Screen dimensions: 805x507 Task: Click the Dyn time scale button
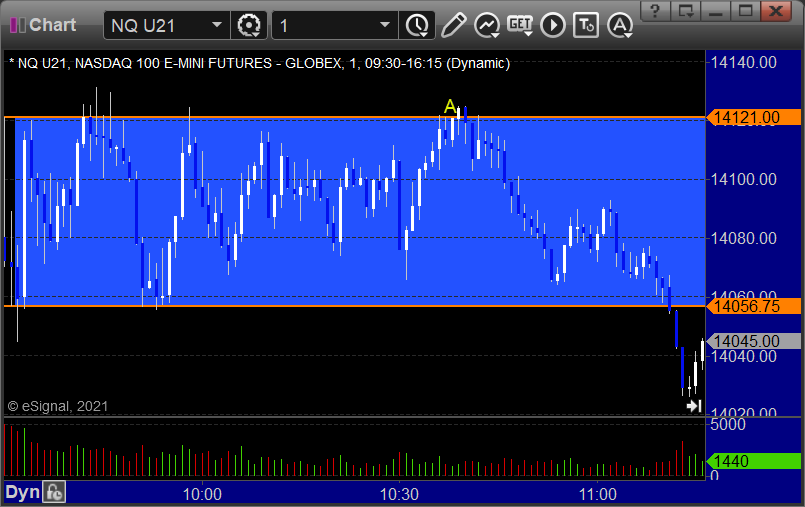(x=23, y=493)
